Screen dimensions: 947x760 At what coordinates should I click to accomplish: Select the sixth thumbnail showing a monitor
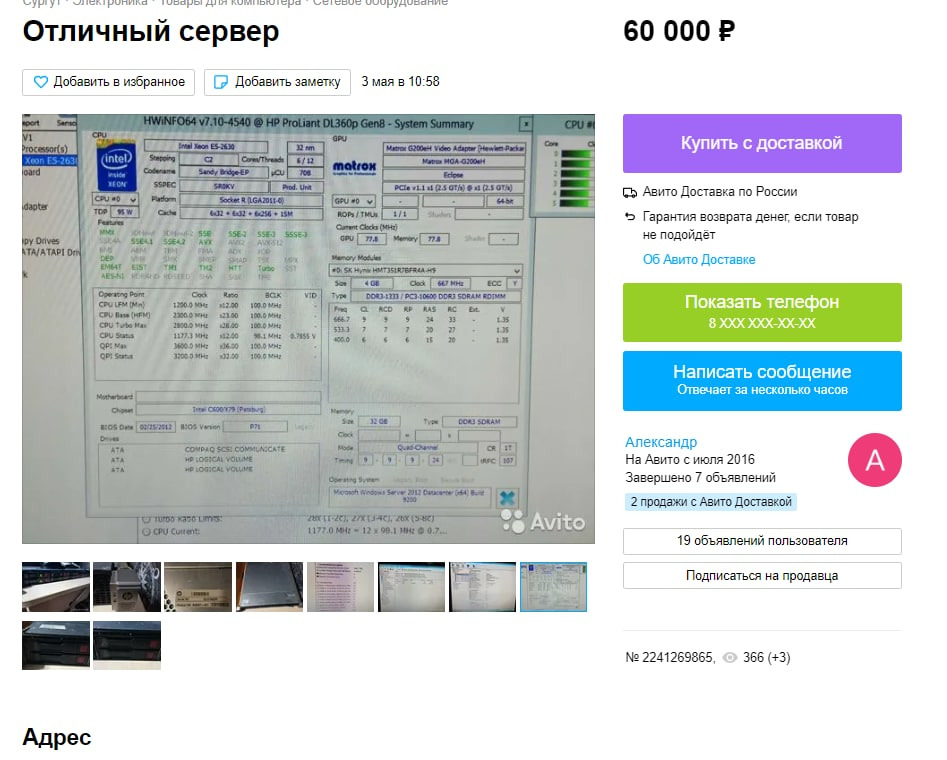point(411,587)
